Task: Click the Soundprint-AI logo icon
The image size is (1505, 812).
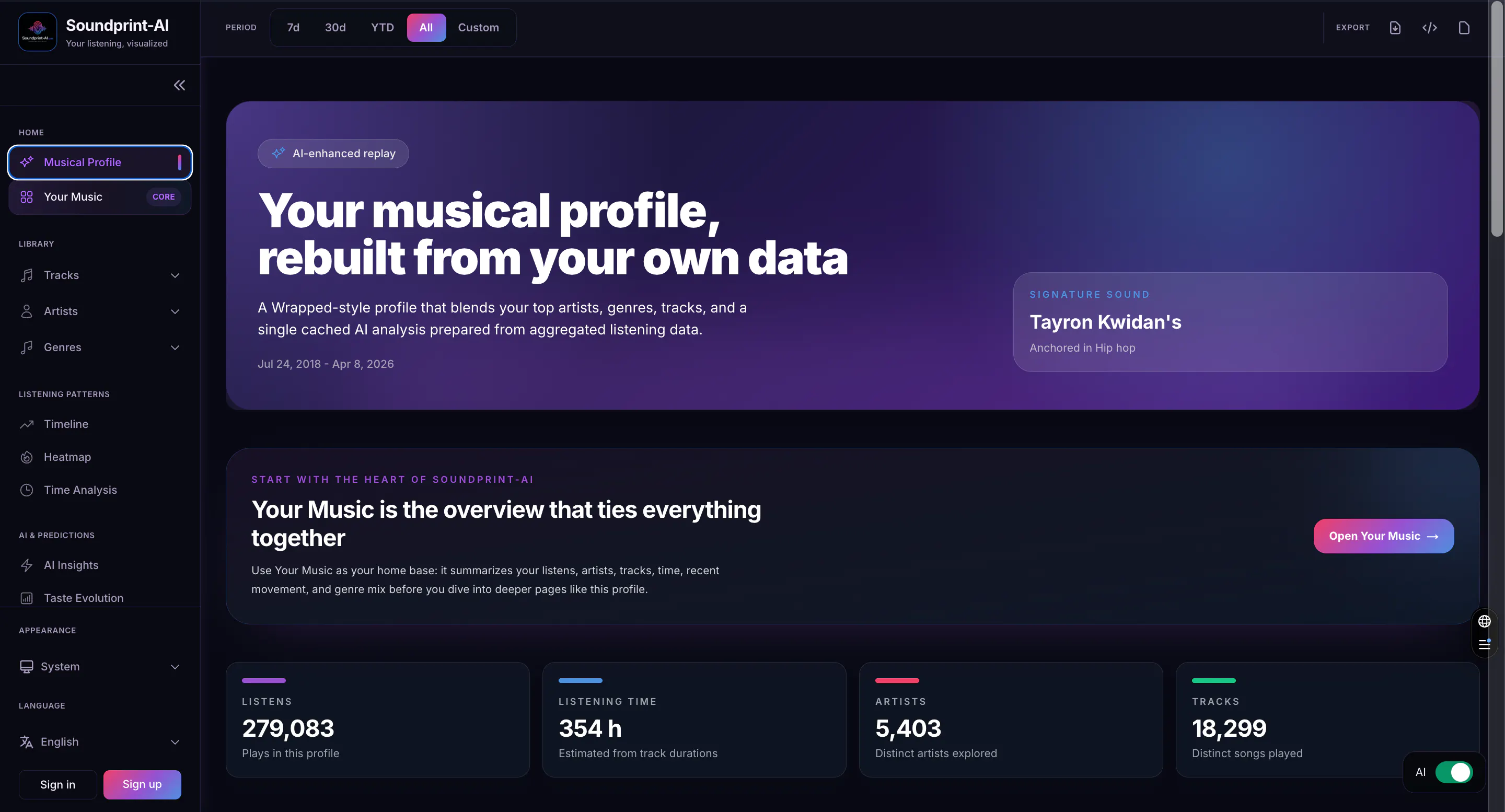Action: (x=38, y=32)
